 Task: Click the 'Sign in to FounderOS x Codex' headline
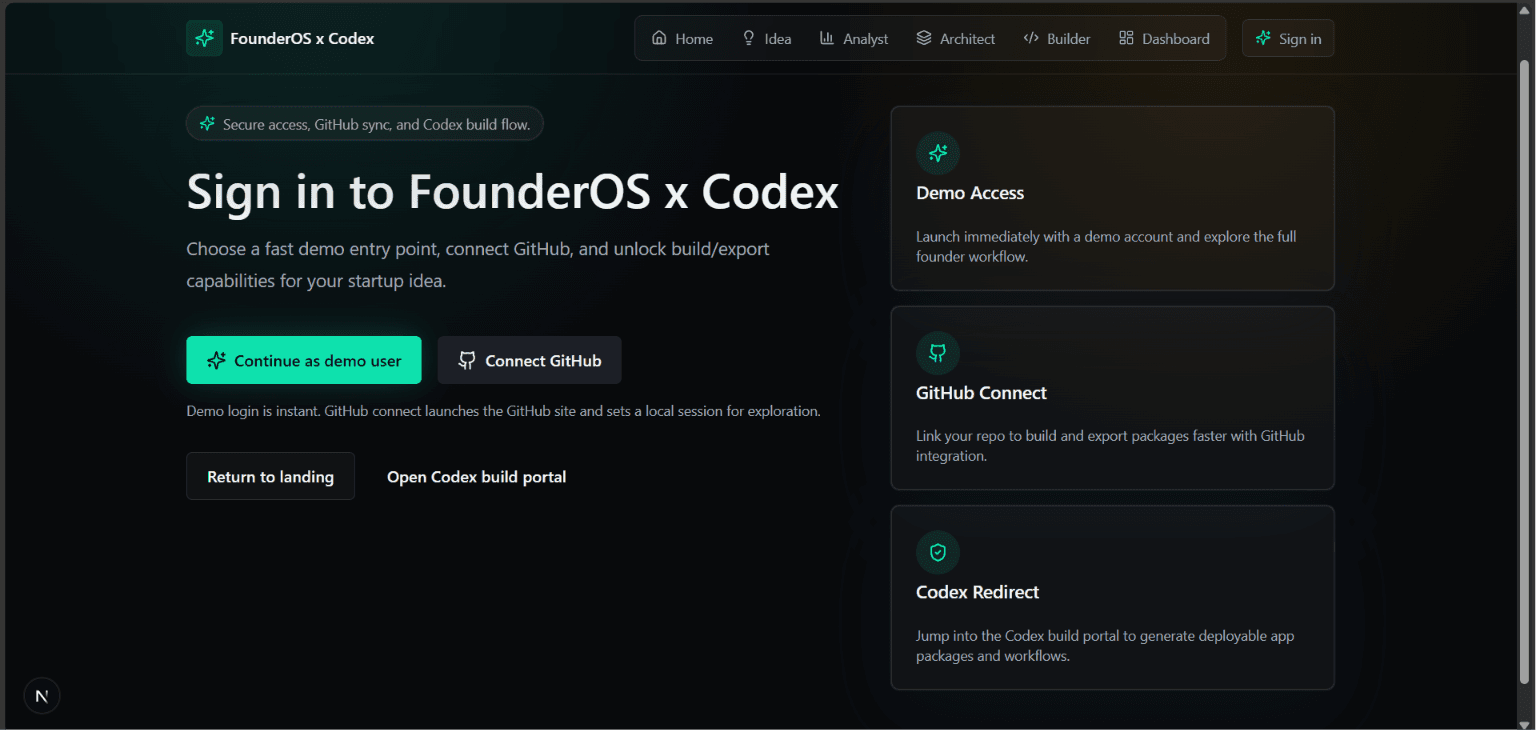(x=512, y=191)
